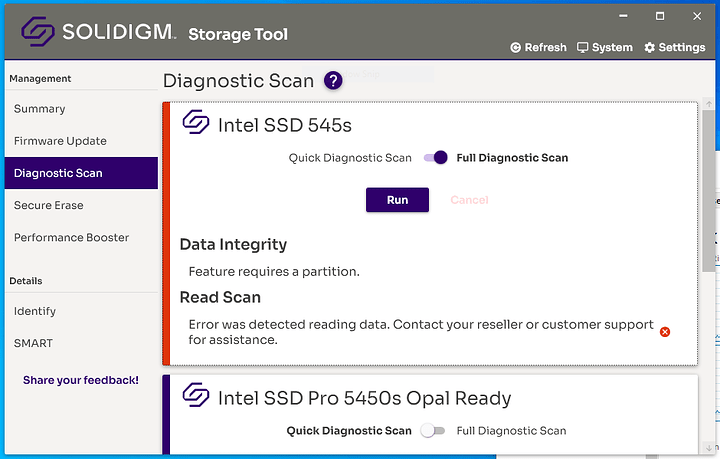720x459 pixels.
Task: Select Diagnostic Scan in the sidebar
Action: (x=81, y=173)
